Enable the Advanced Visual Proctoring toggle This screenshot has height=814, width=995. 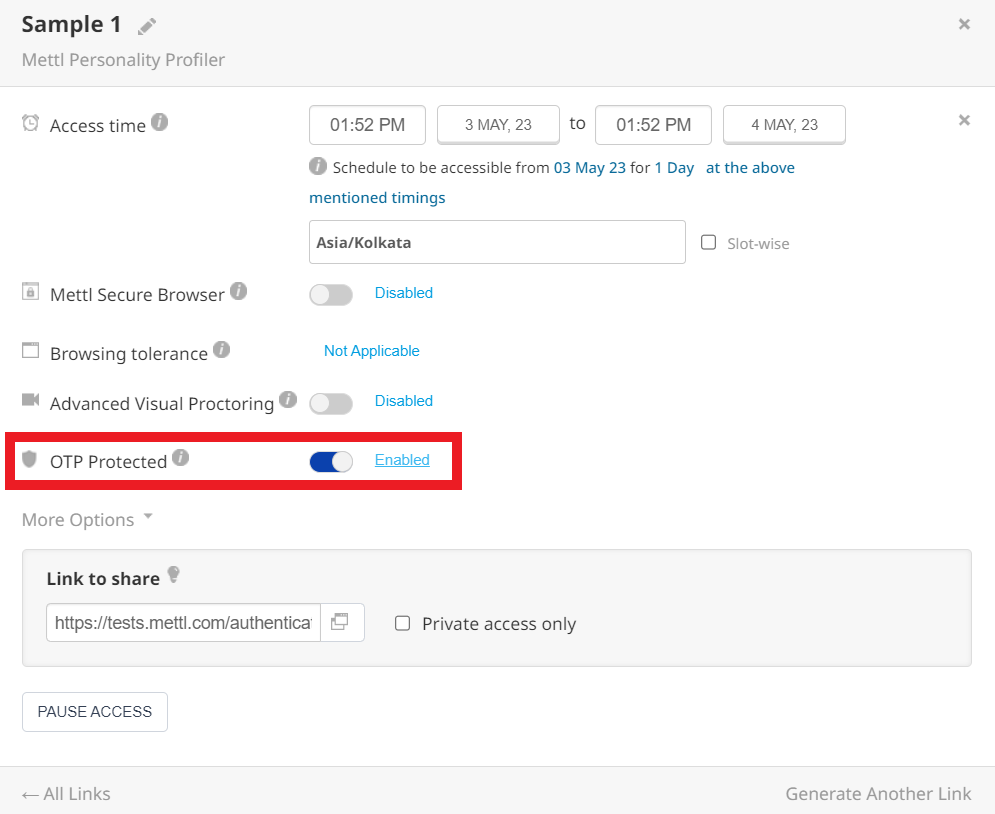tap(331, 404)
